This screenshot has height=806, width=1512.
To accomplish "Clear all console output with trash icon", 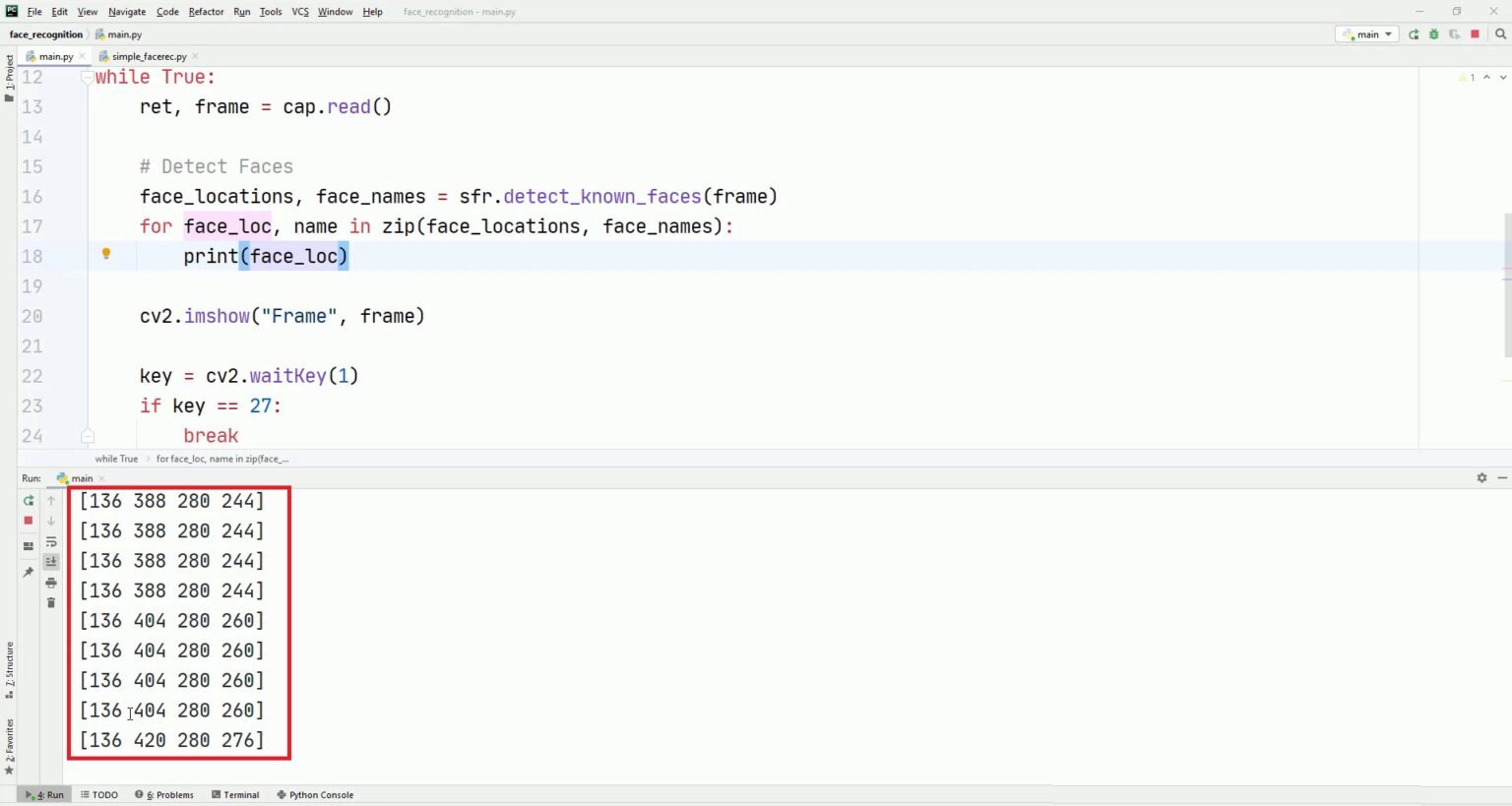I will click(51, 603).
